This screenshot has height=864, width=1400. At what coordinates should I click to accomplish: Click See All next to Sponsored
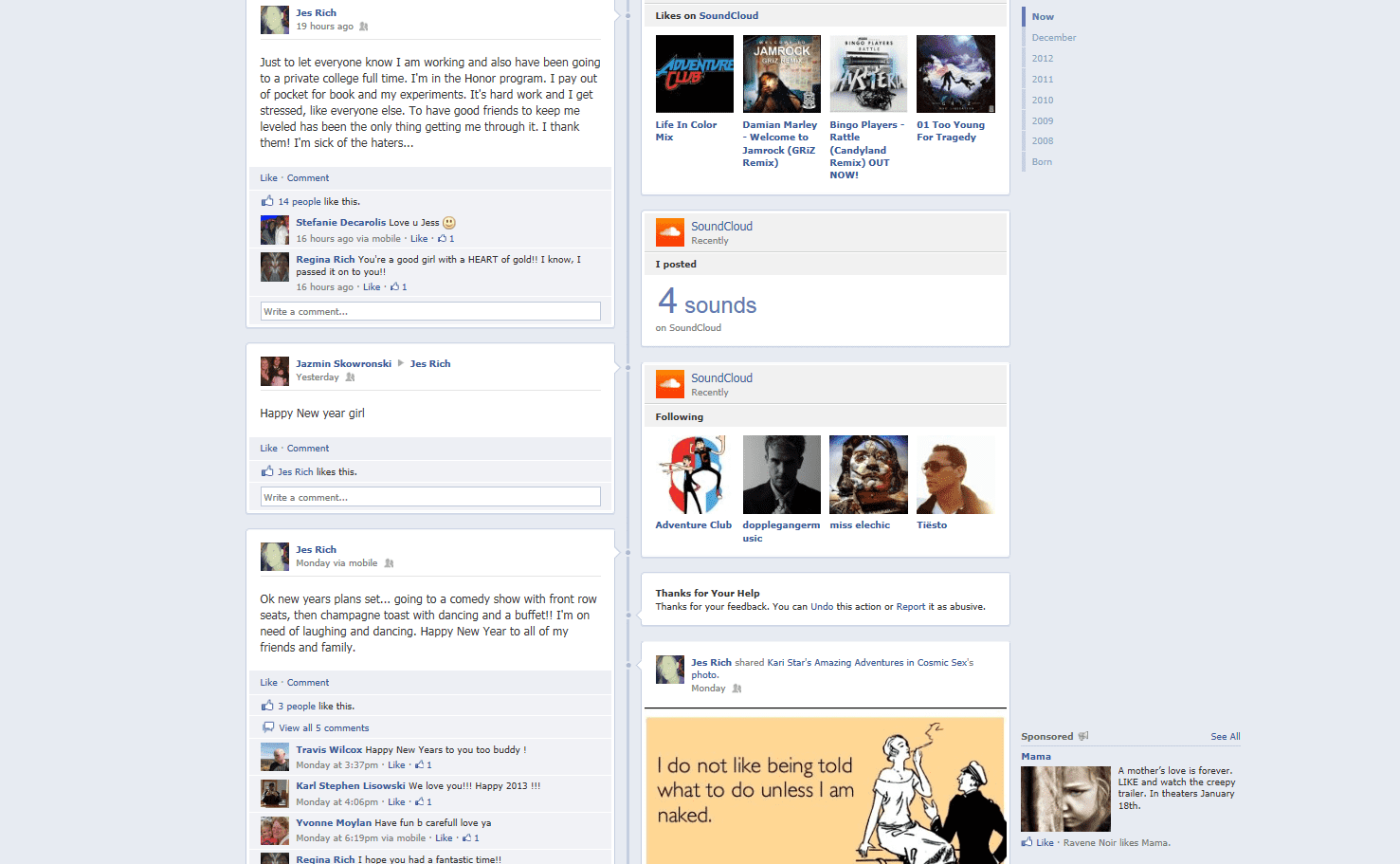1225,737
